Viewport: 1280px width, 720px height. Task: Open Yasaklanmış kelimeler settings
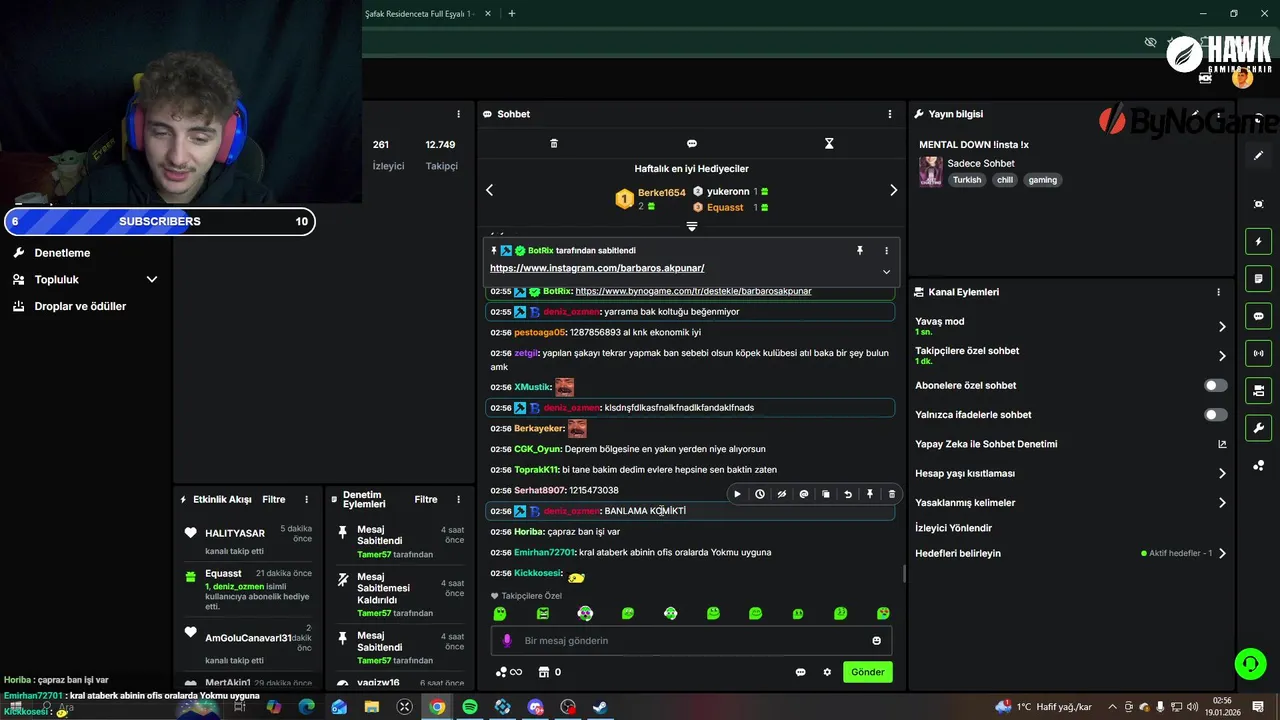1072,503
